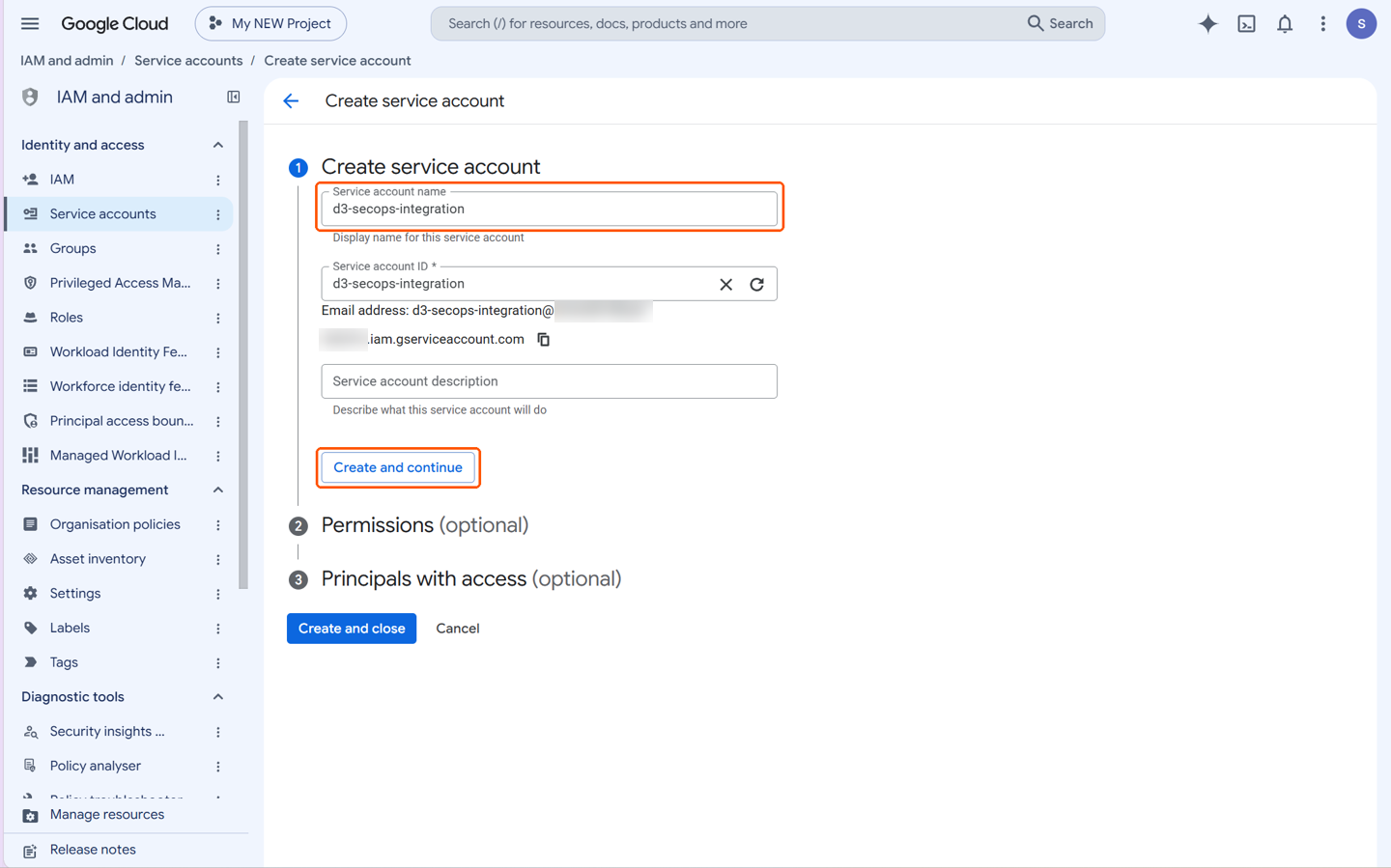Click the Create and continue button
The width and height of the screenshot is (1391, 868).
[398, 467]
